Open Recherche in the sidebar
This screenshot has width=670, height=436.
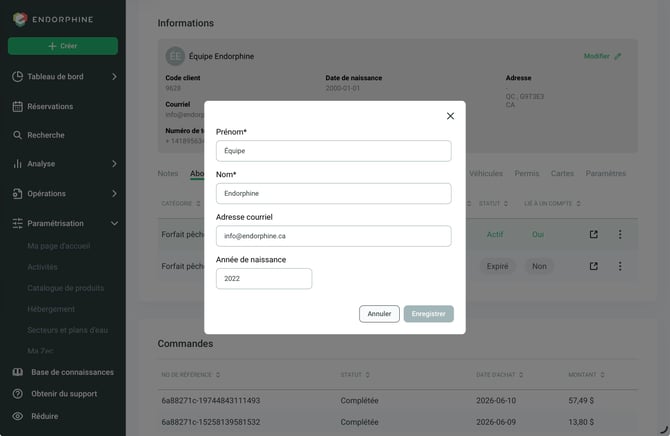pos(46,135)
